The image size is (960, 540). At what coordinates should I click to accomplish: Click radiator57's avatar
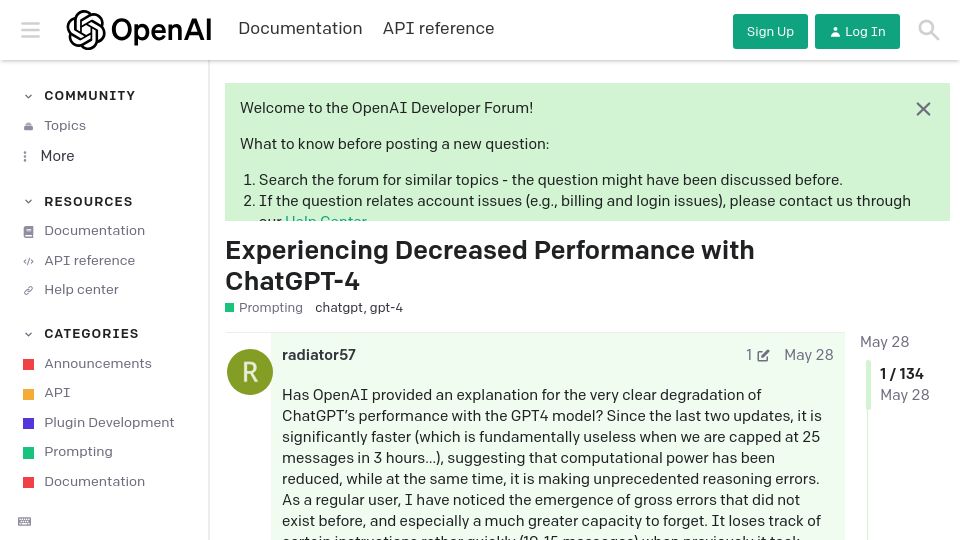(x=250, y=372)
